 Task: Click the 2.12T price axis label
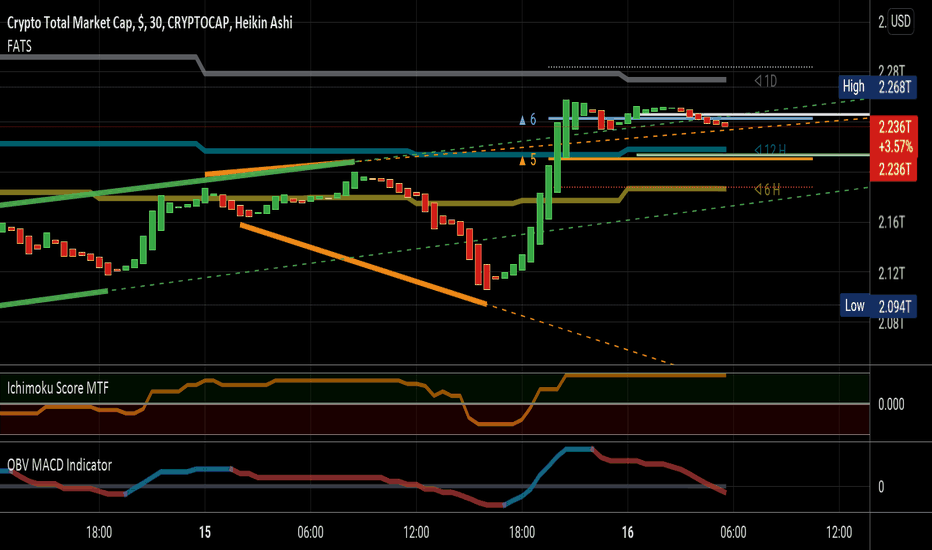[891, 274]
